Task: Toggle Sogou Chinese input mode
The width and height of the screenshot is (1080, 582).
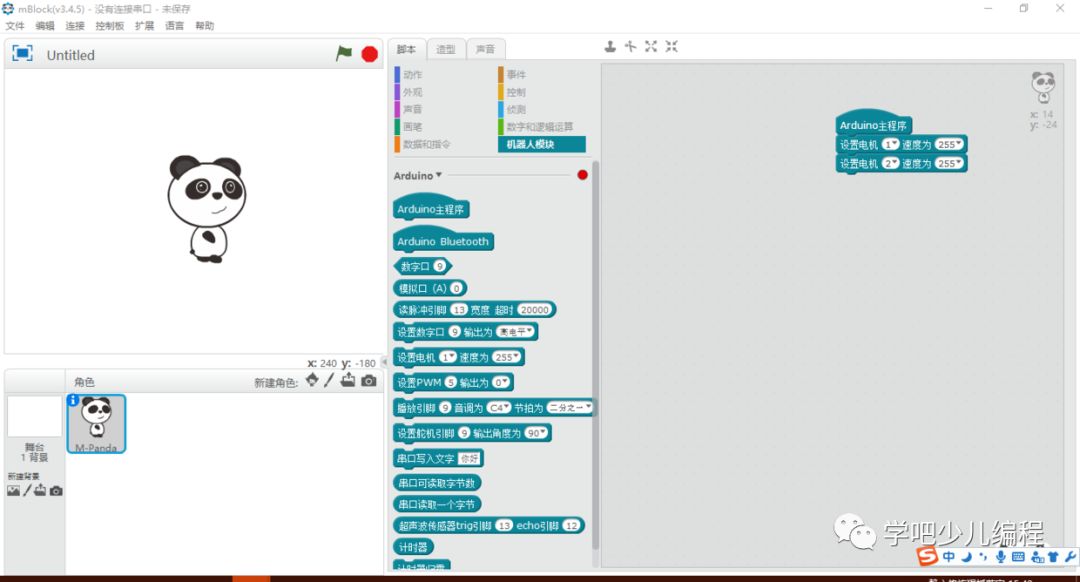Action: 949,557
